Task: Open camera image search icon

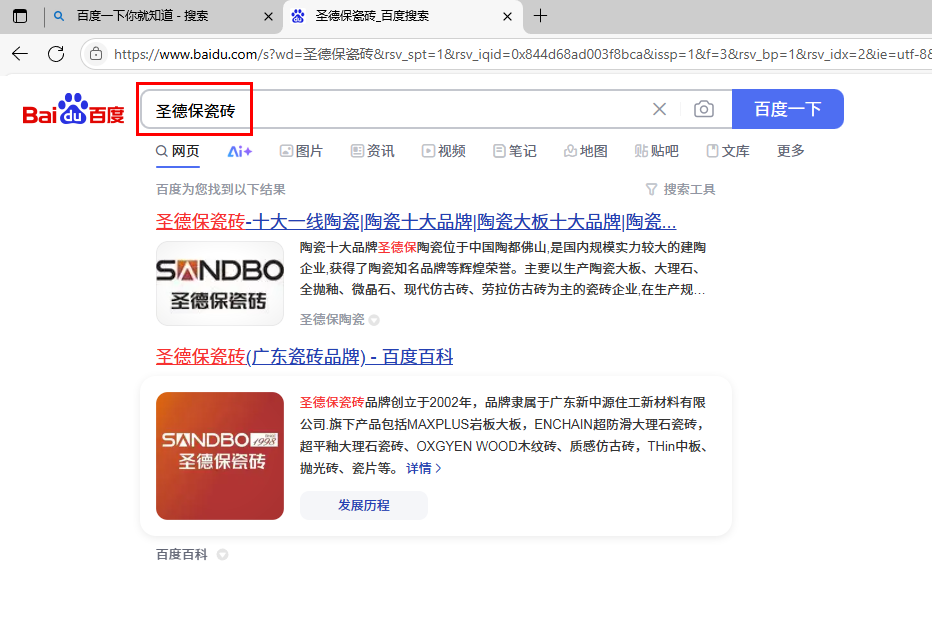Action: [704, 109]
